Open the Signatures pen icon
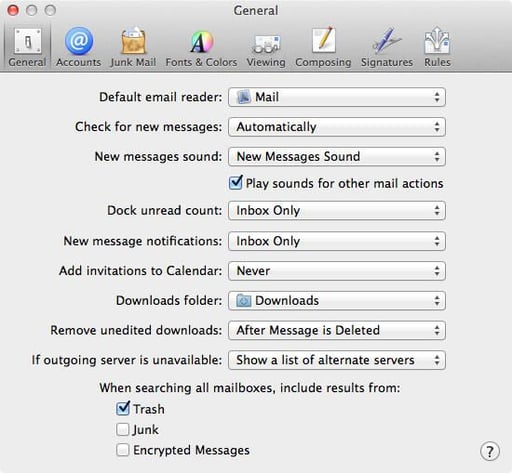 click(387, 41)
